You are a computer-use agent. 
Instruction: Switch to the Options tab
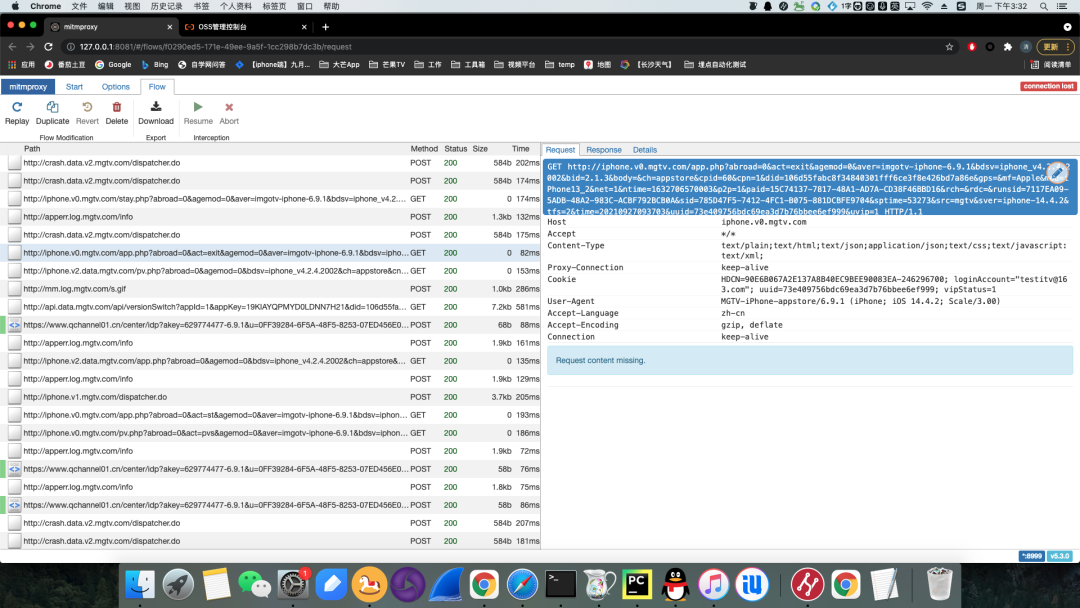pyautogui.click(x=116, y=87)
